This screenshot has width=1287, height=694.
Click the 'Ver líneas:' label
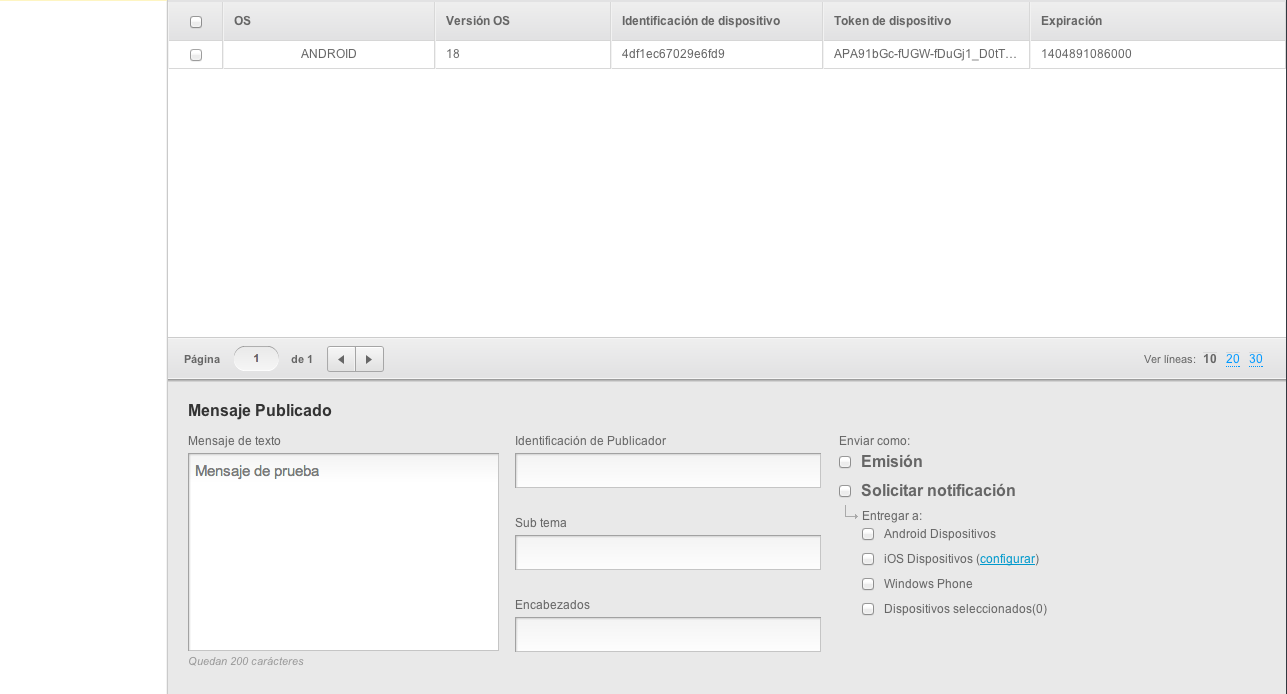[1170, 359]
